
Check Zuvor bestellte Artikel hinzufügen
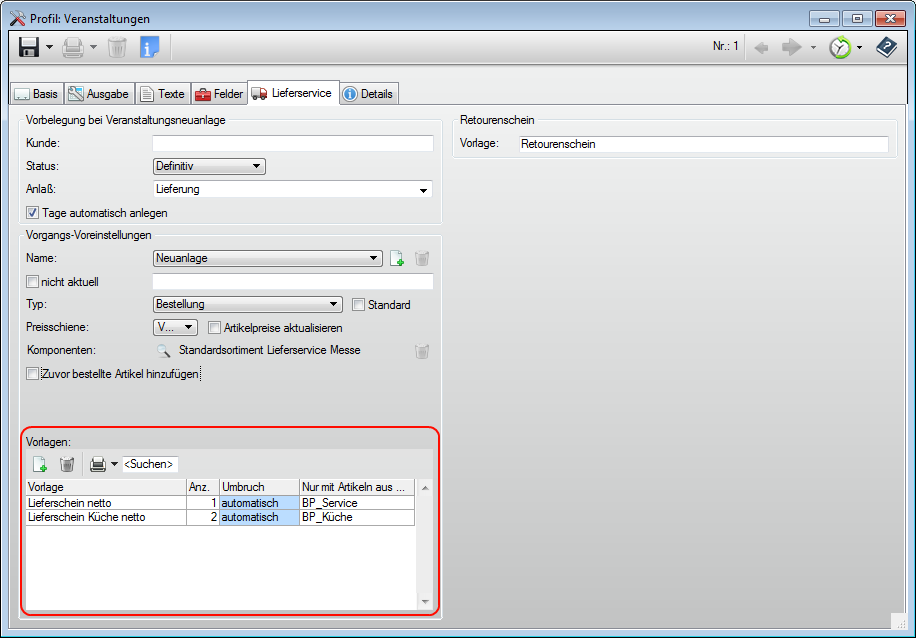pos(33,374)
